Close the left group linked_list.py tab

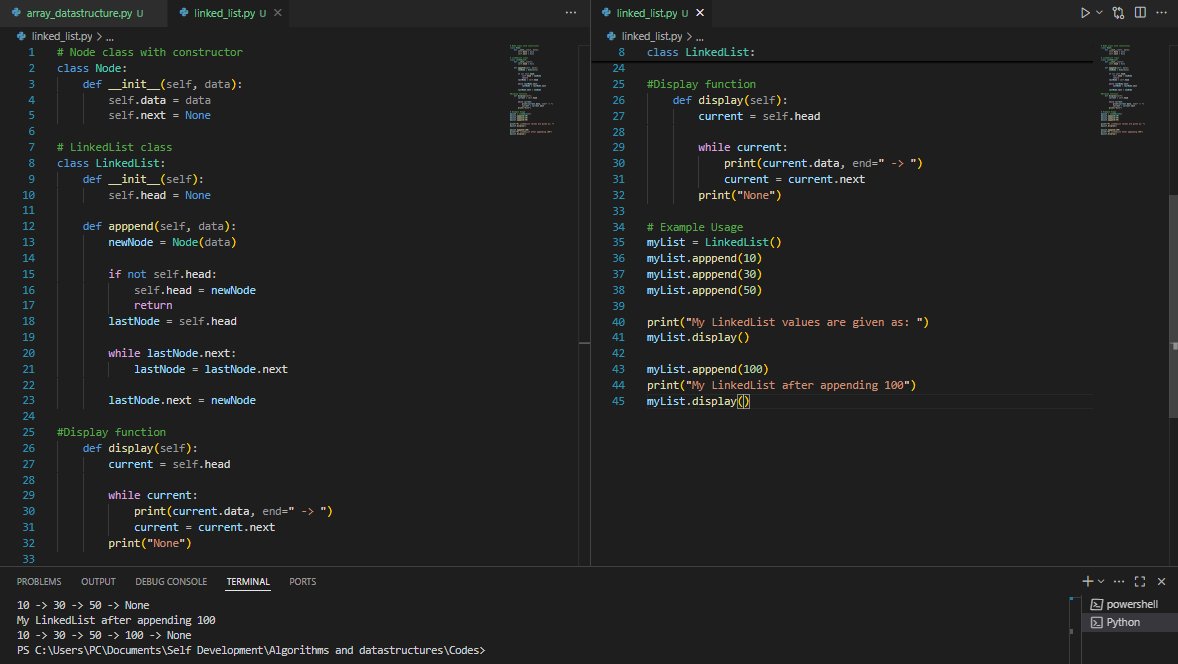tap(278, 13)
